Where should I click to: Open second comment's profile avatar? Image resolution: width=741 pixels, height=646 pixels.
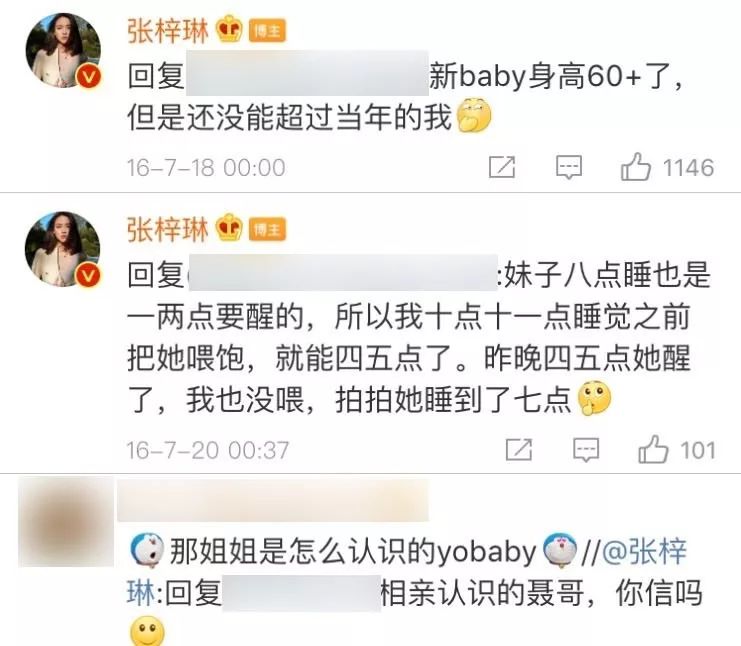[x=63, y=249]
